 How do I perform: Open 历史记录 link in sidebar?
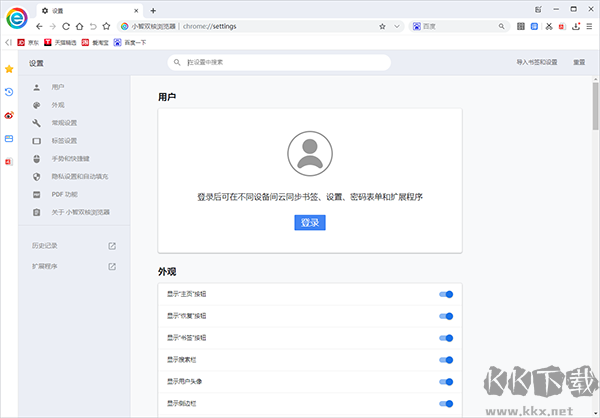(74, 246)
